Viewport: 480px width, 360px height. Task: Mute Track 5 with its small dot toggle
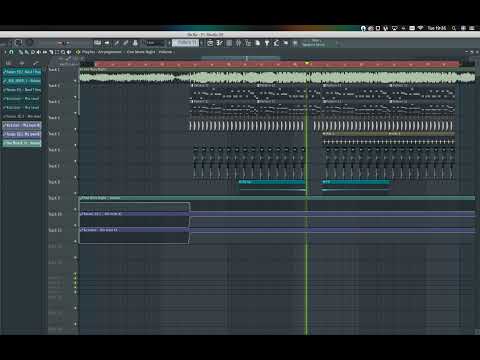[x=75, y=145]
